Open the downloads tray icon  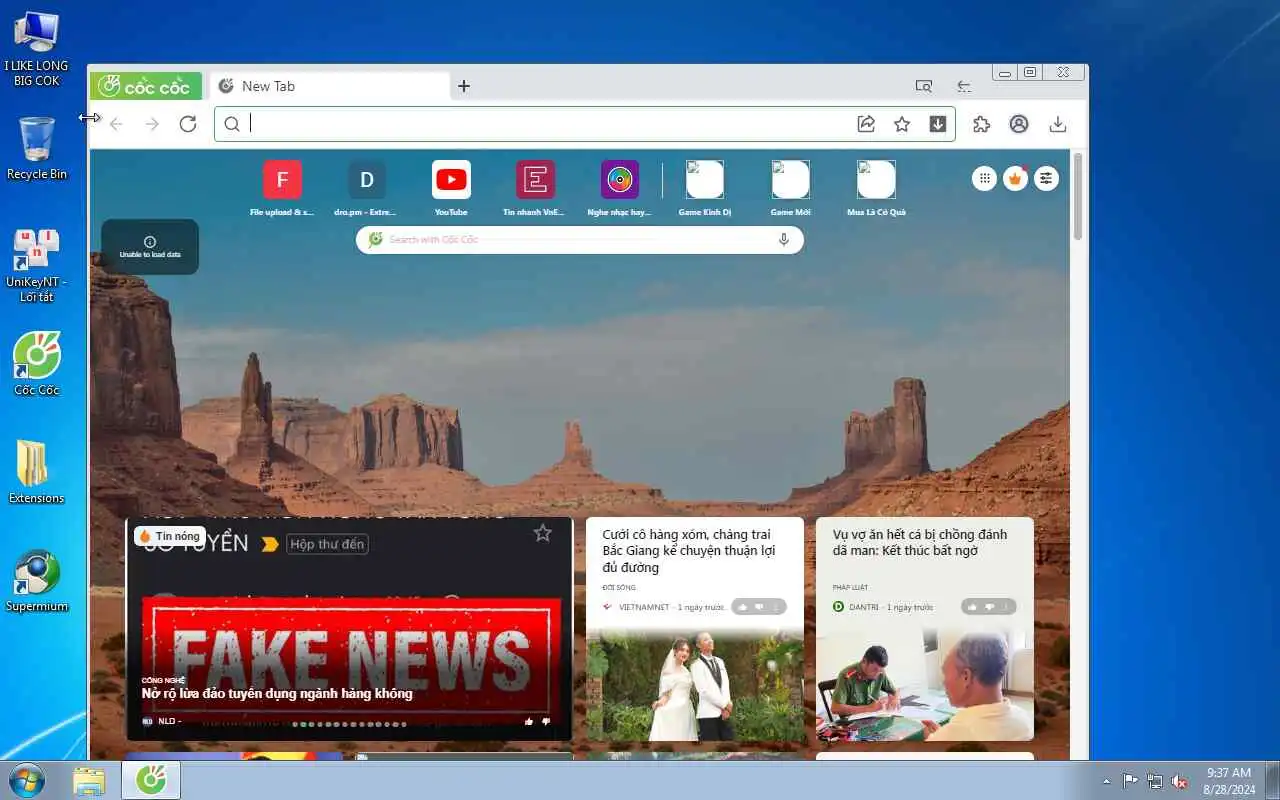1058,124
